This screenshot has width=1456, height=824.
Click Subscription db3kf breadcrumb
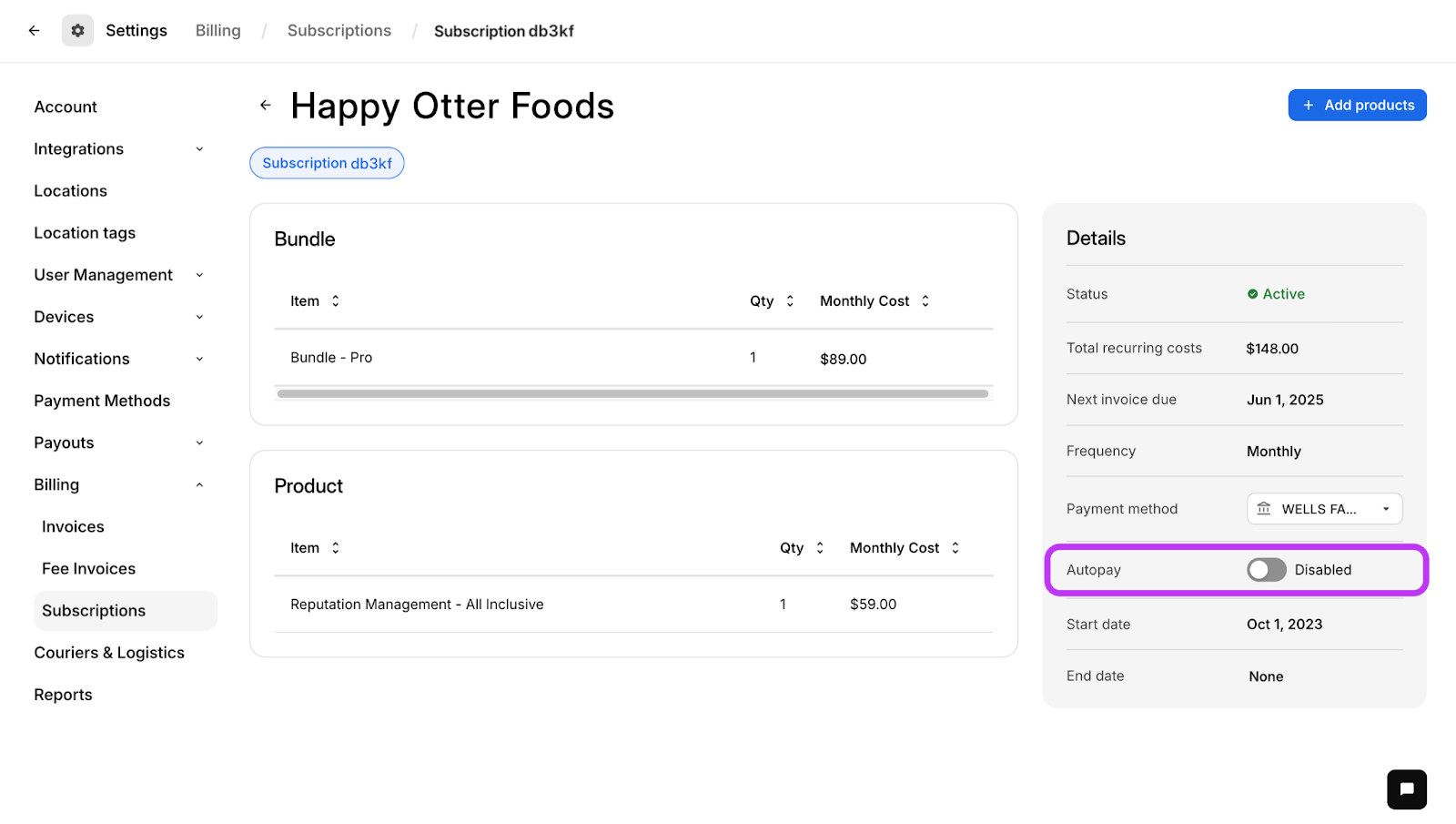[x=504, y=31]
